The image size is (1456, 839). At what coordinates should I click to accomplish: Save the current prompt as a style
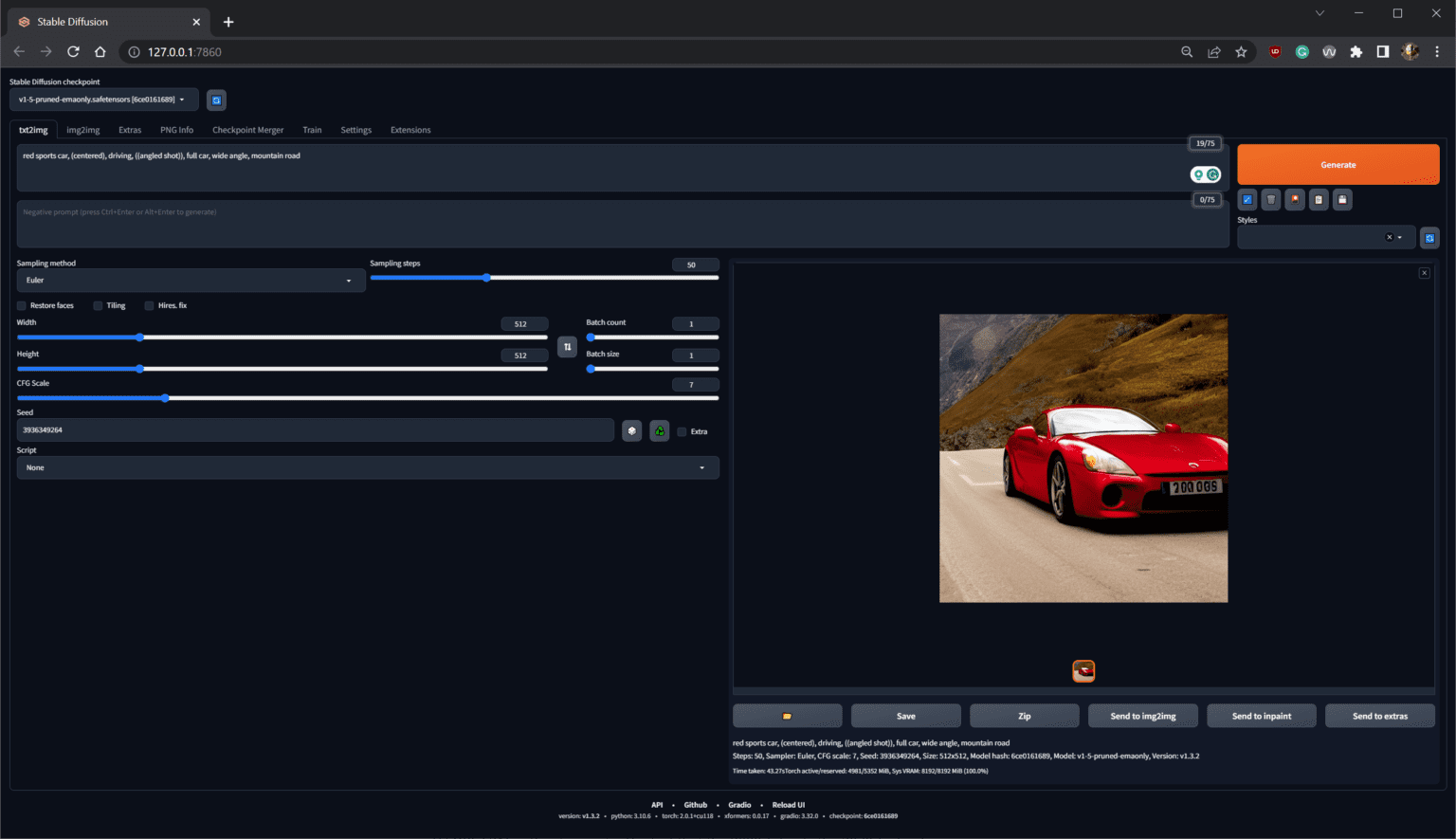point(1342,199)
